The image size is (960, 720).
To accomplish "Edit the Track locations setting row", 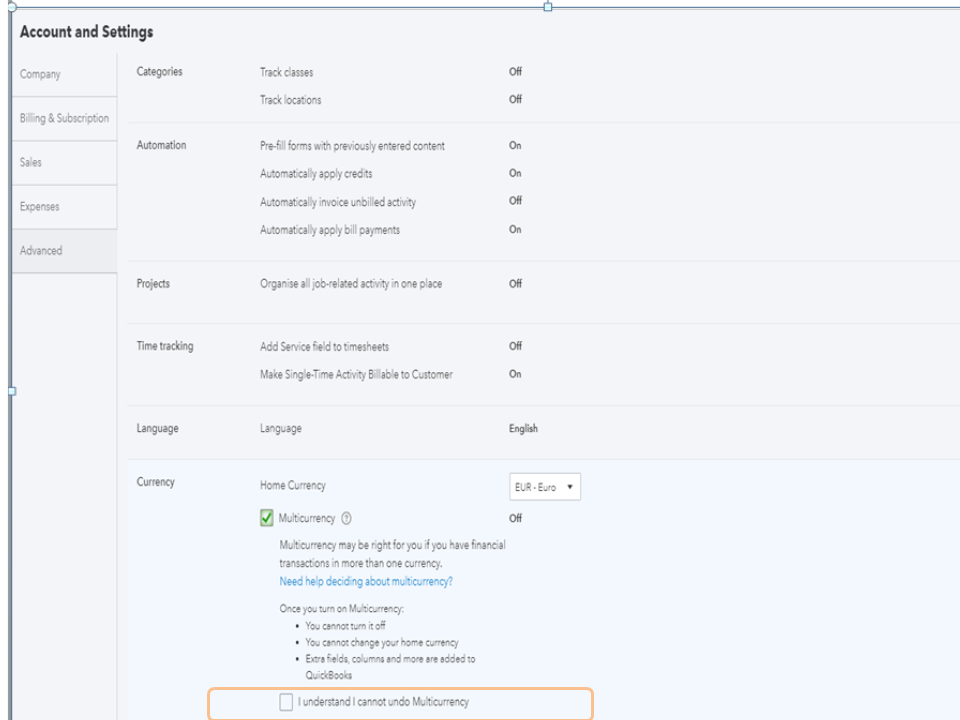I will click(x=291, y=100).
